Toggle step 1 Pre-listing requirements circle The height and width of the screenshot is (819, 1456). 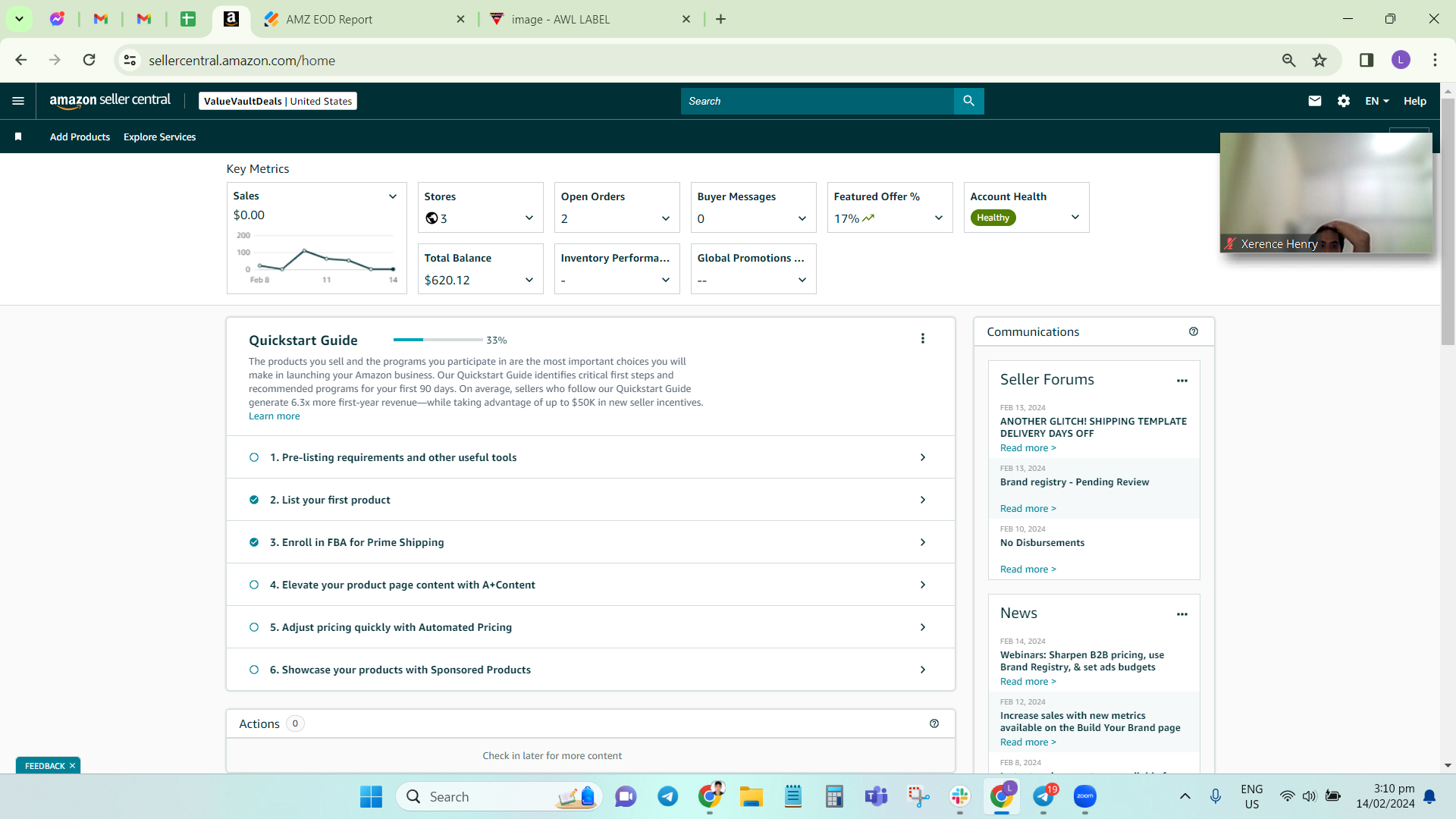click(254, 457)
